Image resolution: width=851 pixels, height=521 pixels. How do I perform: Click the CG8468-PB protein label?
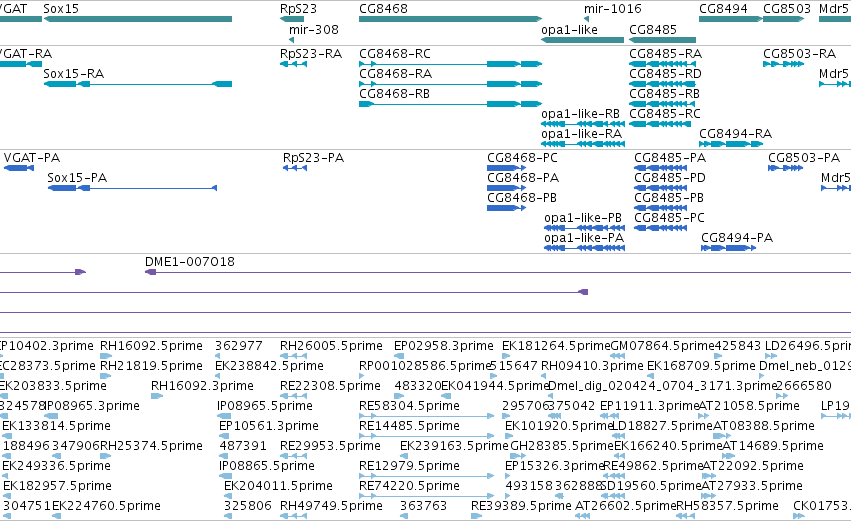pos(522,198)
